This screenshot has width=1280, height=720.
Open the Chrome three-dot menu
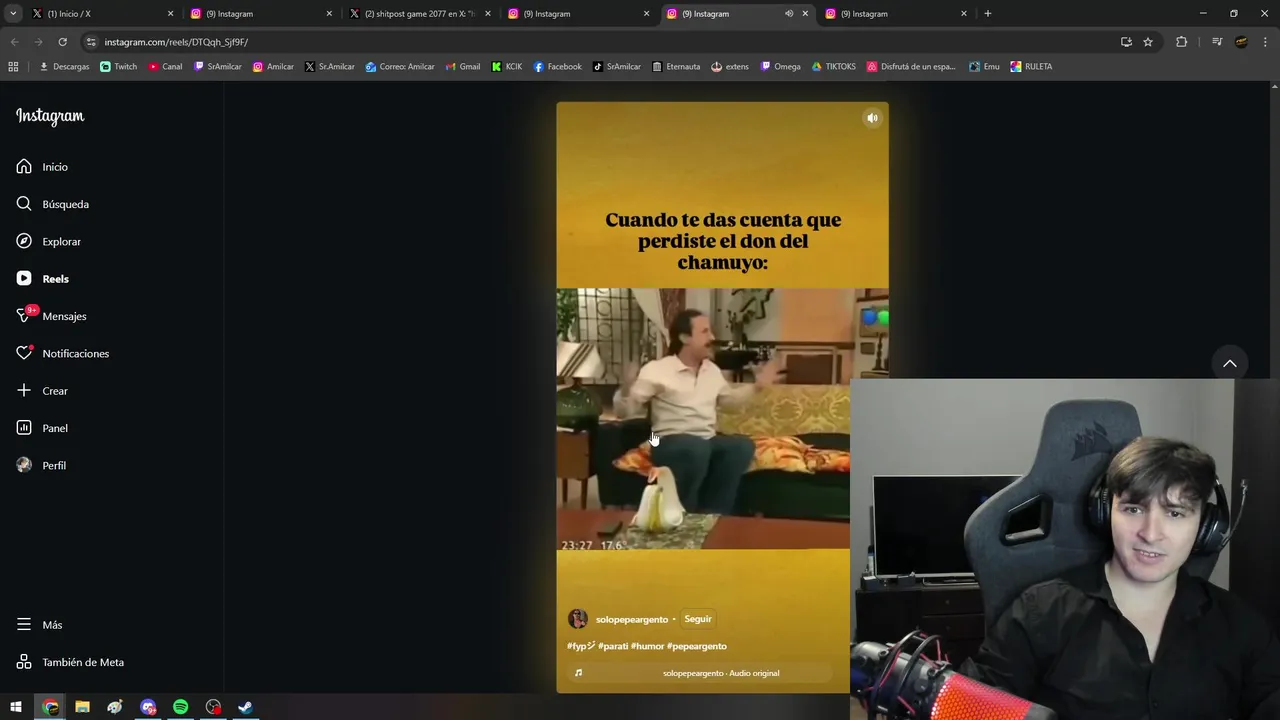(x=1265, y=42)
